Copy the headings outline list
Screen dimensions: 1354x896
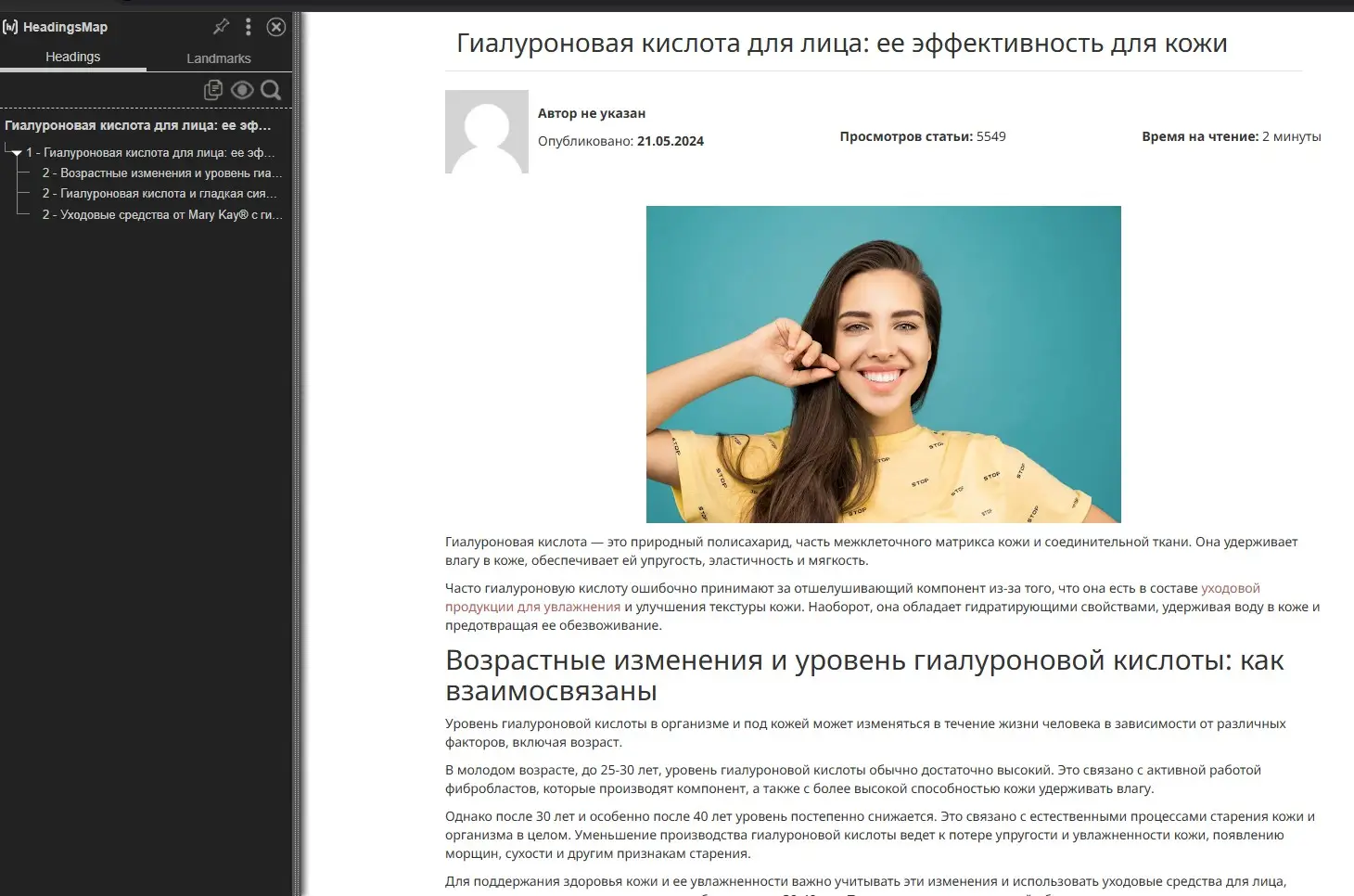213,89
